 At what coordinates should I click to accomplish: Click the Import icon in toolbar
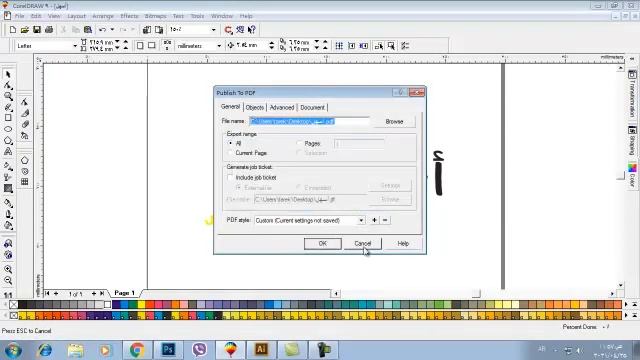point(147,29)
